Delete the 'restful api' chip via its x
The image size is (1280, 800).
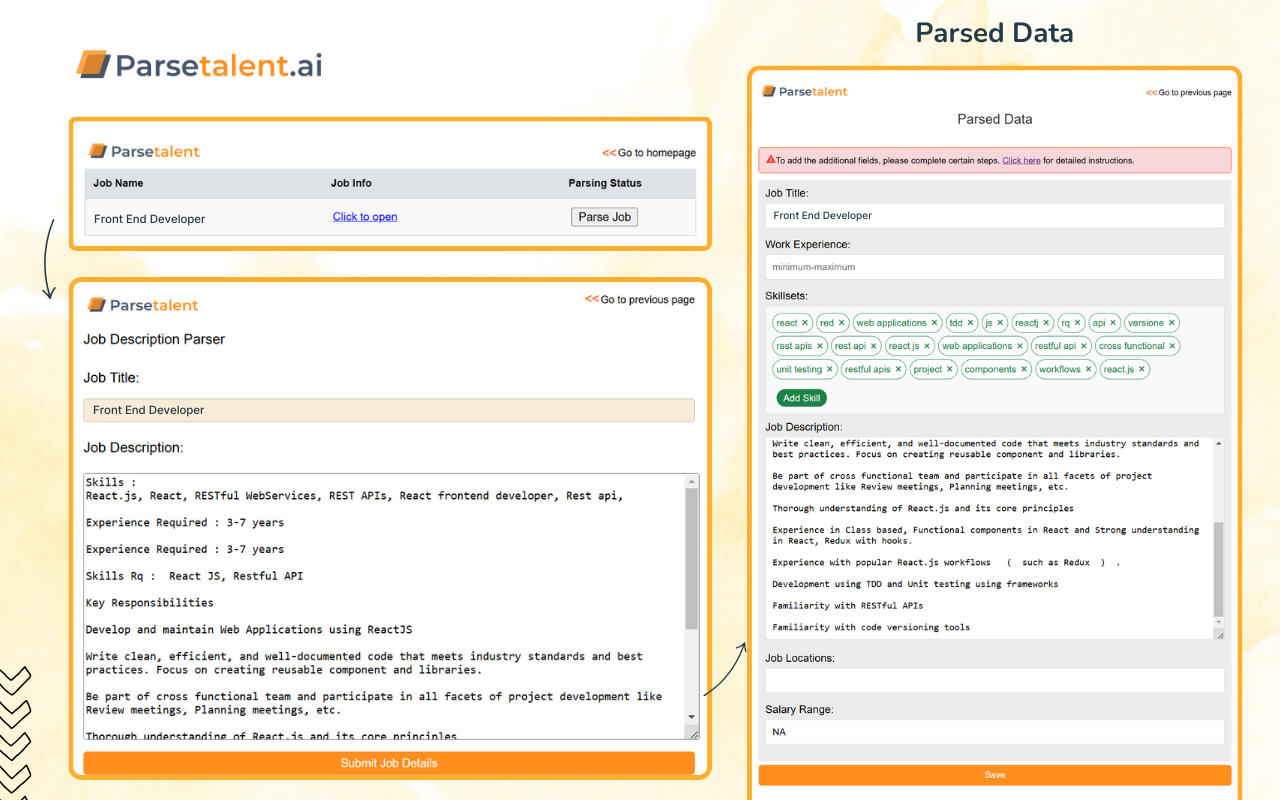click(1084, 346)
